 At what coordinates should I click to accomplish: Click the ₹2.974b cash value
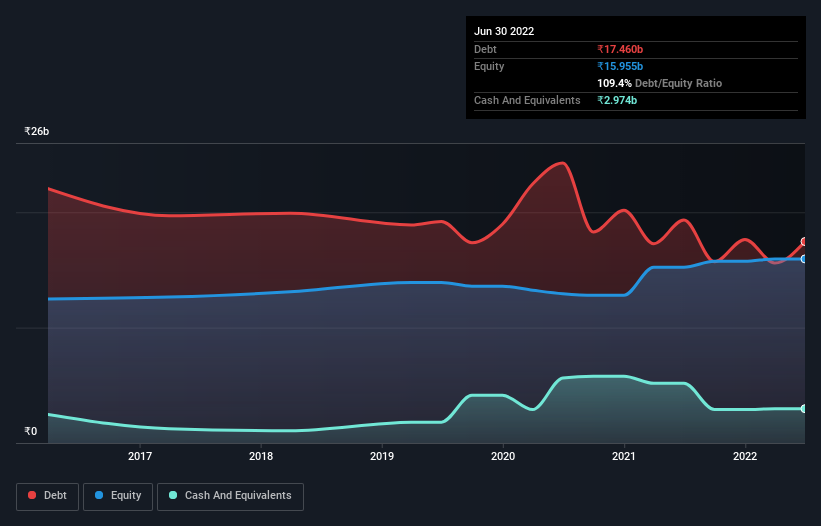click(x=617, y=100)
